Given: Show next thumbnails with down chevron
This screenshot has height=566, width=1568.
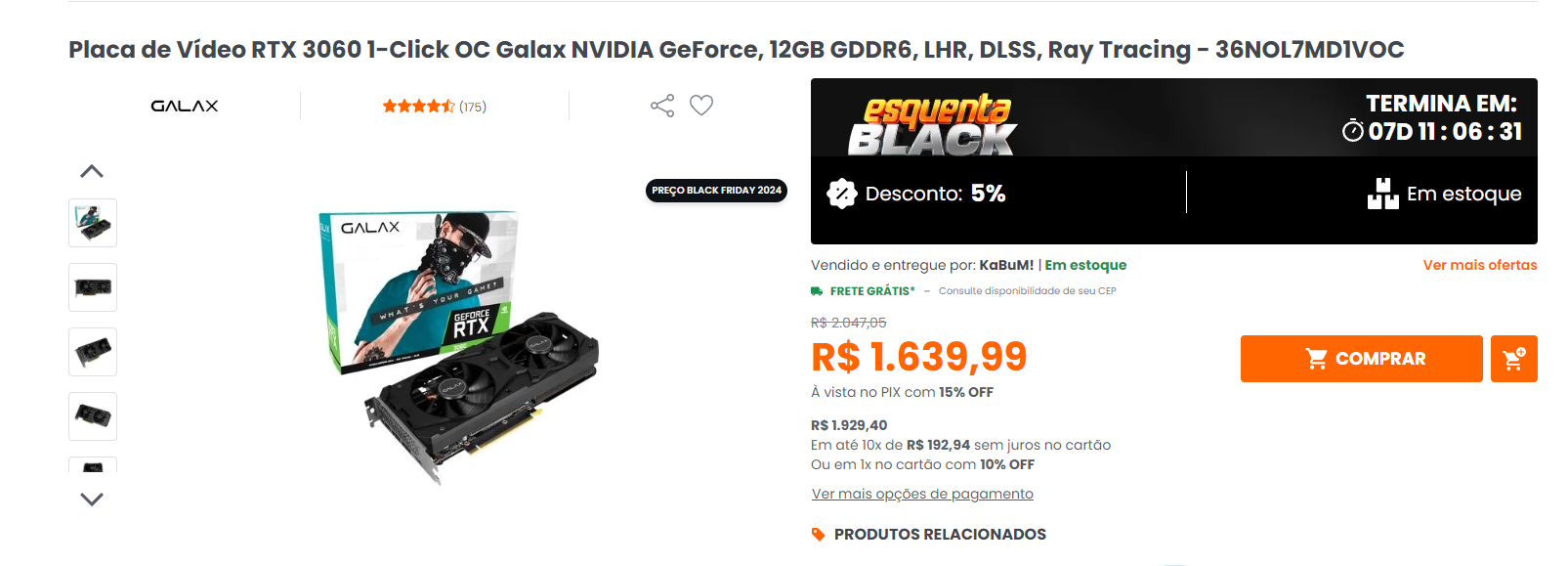Looking at the screenshot, I should (x=92, y=500).
